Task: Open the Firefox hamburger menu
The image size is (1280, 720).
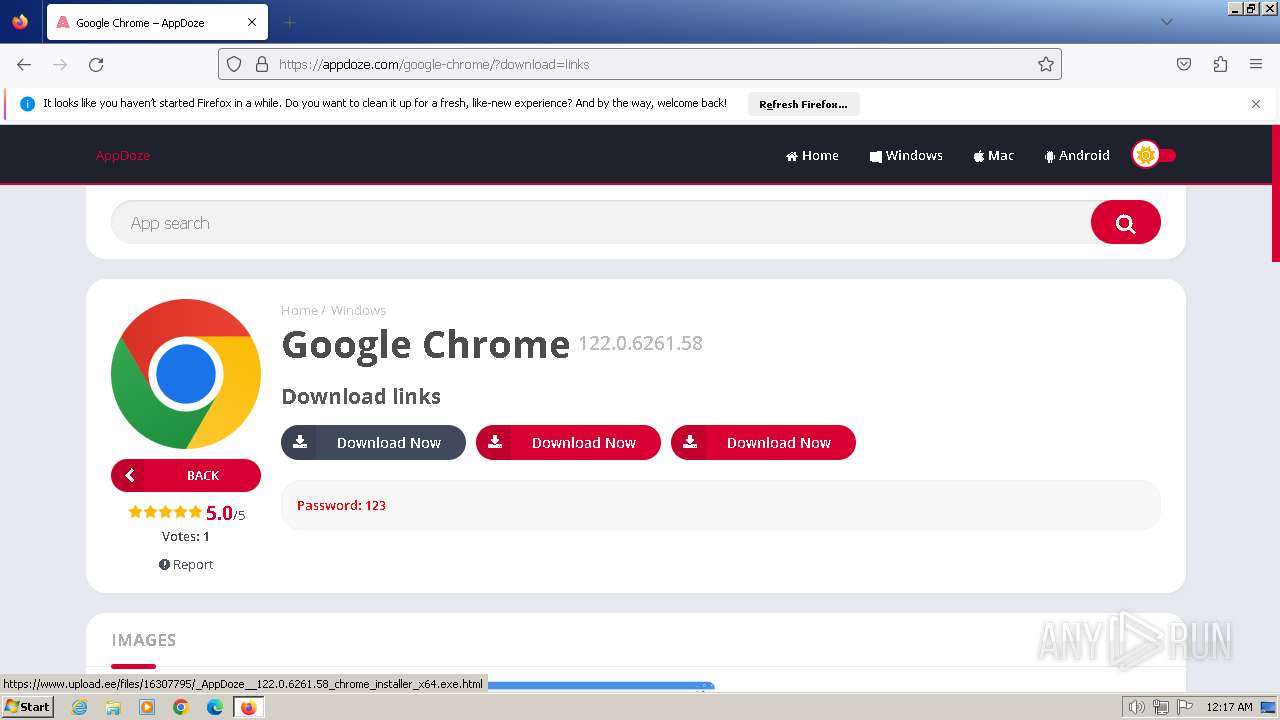Action: click(1256, 64)
